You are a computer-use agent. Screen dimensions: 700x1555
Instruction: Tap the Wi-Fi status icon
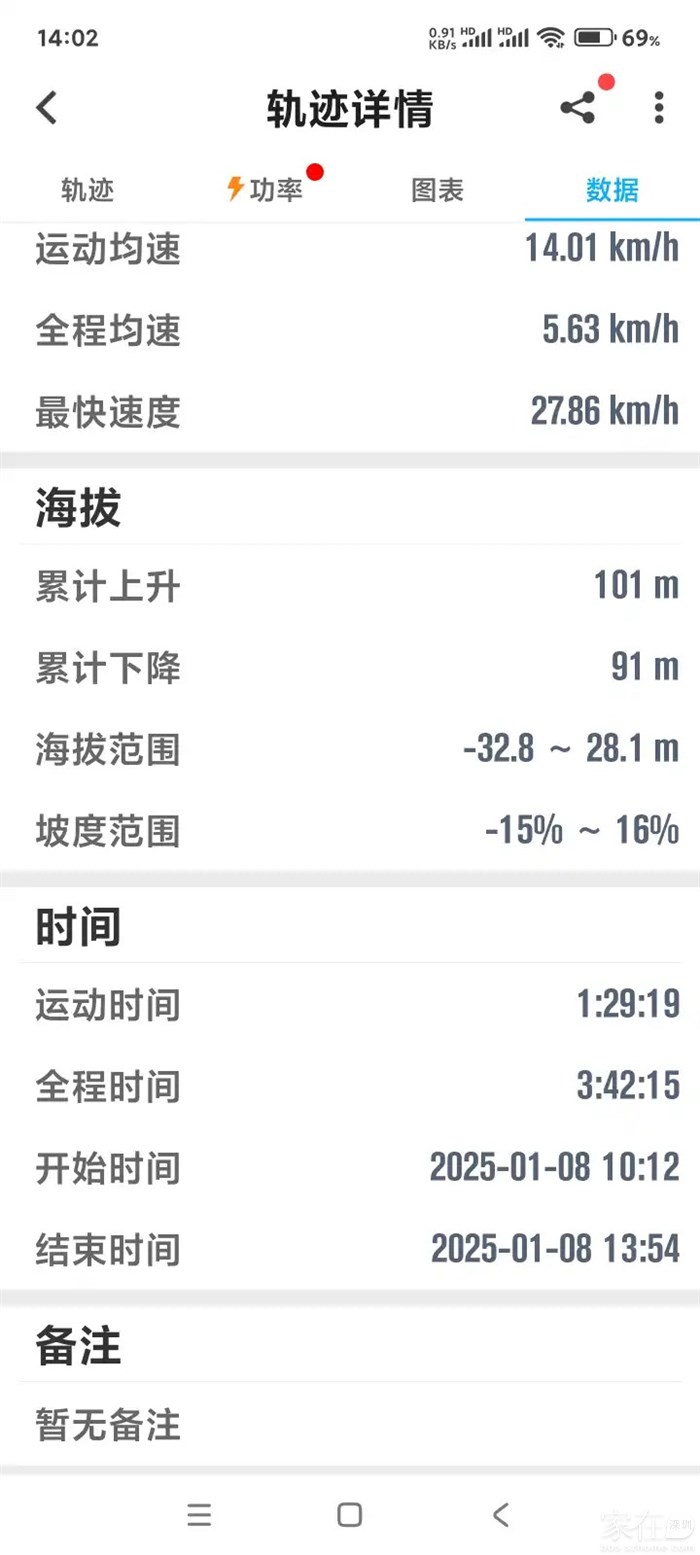[x=549, y=38]
